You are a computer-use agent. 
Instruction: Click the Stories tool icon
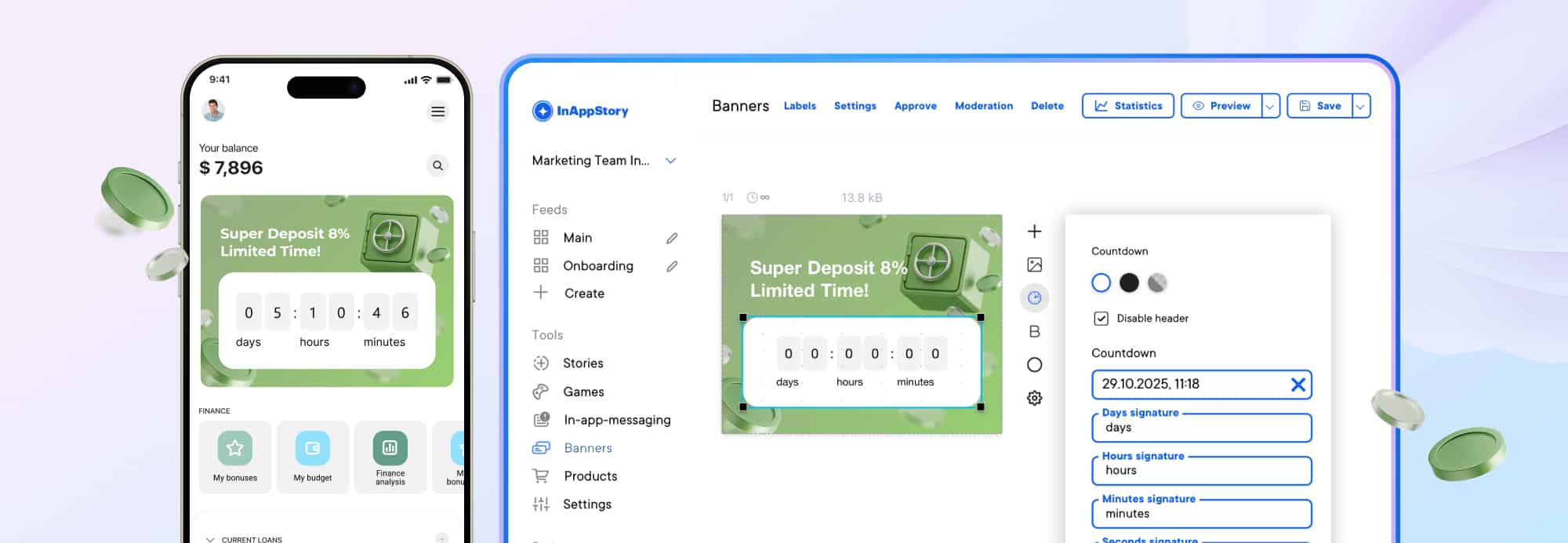[x=541, y=363]
